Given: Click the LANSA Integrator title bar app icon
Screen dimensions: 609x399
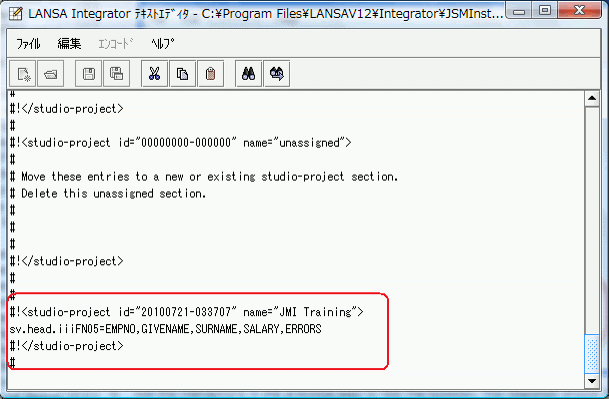Looking at the screenshot, I should pyautogui.click(x=16, y=14).
